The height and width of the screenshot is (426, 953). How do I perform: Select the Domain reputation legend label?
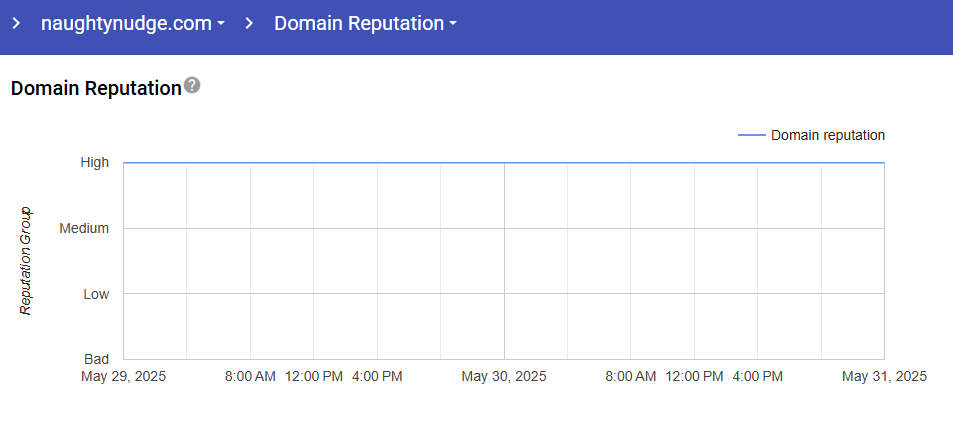pyautogui.click(x=827, y=135)
